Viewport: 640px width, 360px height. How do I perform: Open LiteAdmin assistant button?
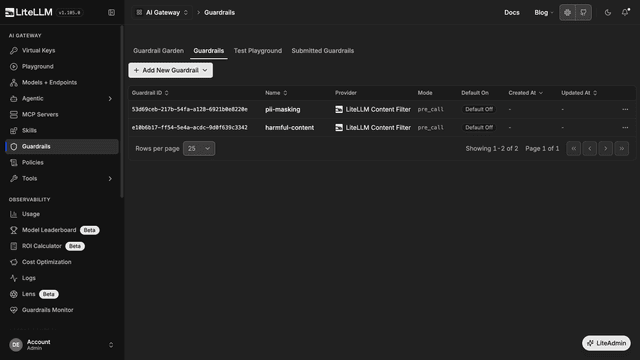tap(606, 343)
